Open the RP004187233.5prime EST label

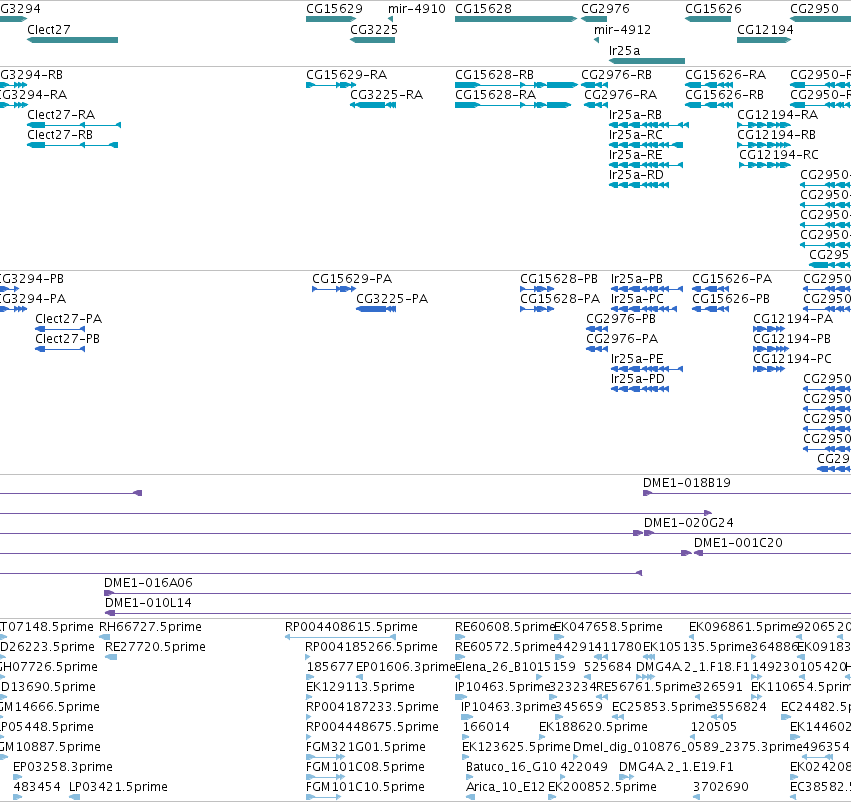372,707
